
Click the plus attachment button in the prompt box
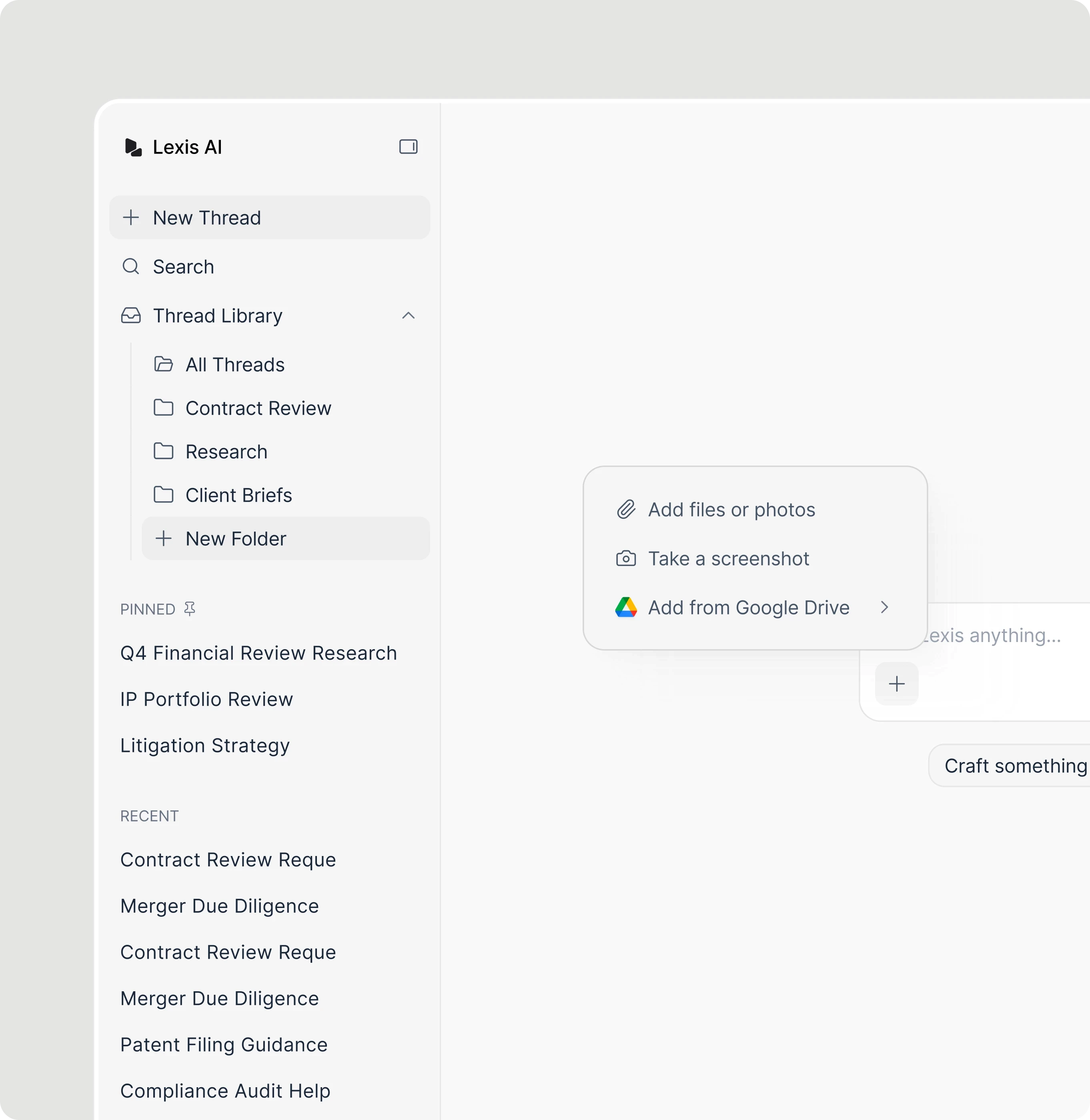897,684
